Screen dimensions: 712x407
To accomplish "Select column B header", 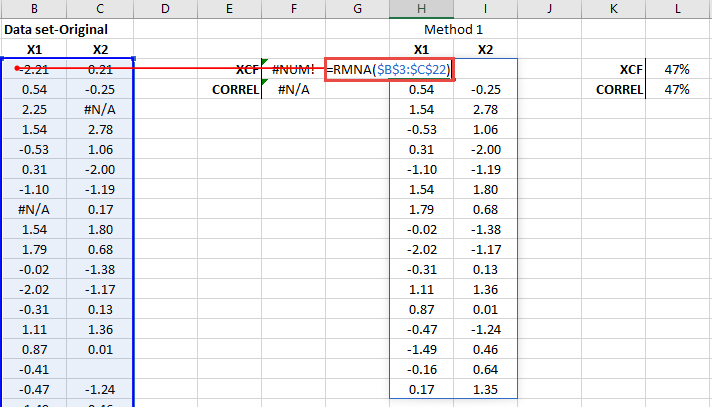I will pos(35,9).
